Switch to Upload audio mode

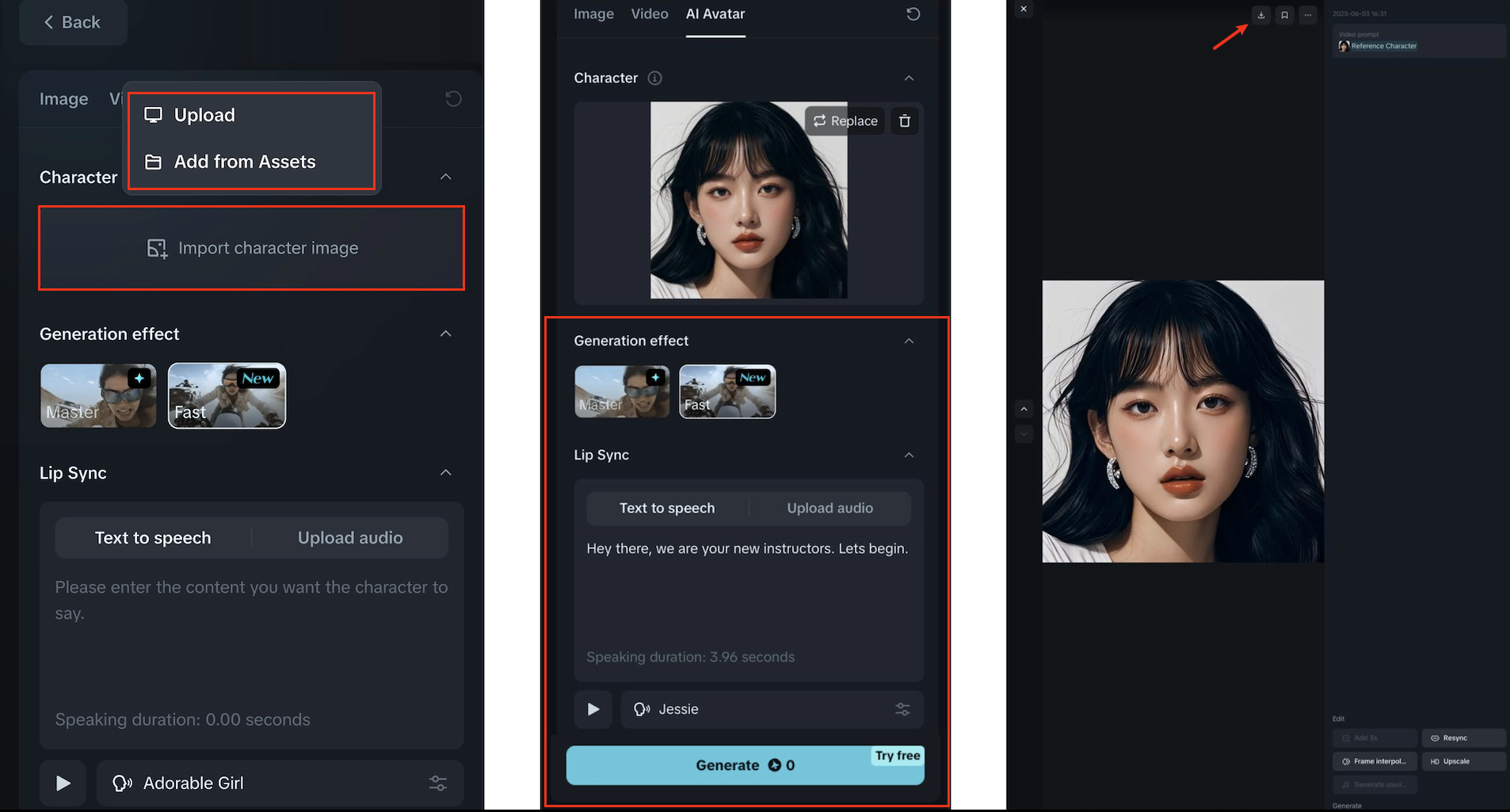(x=829, y=508)
